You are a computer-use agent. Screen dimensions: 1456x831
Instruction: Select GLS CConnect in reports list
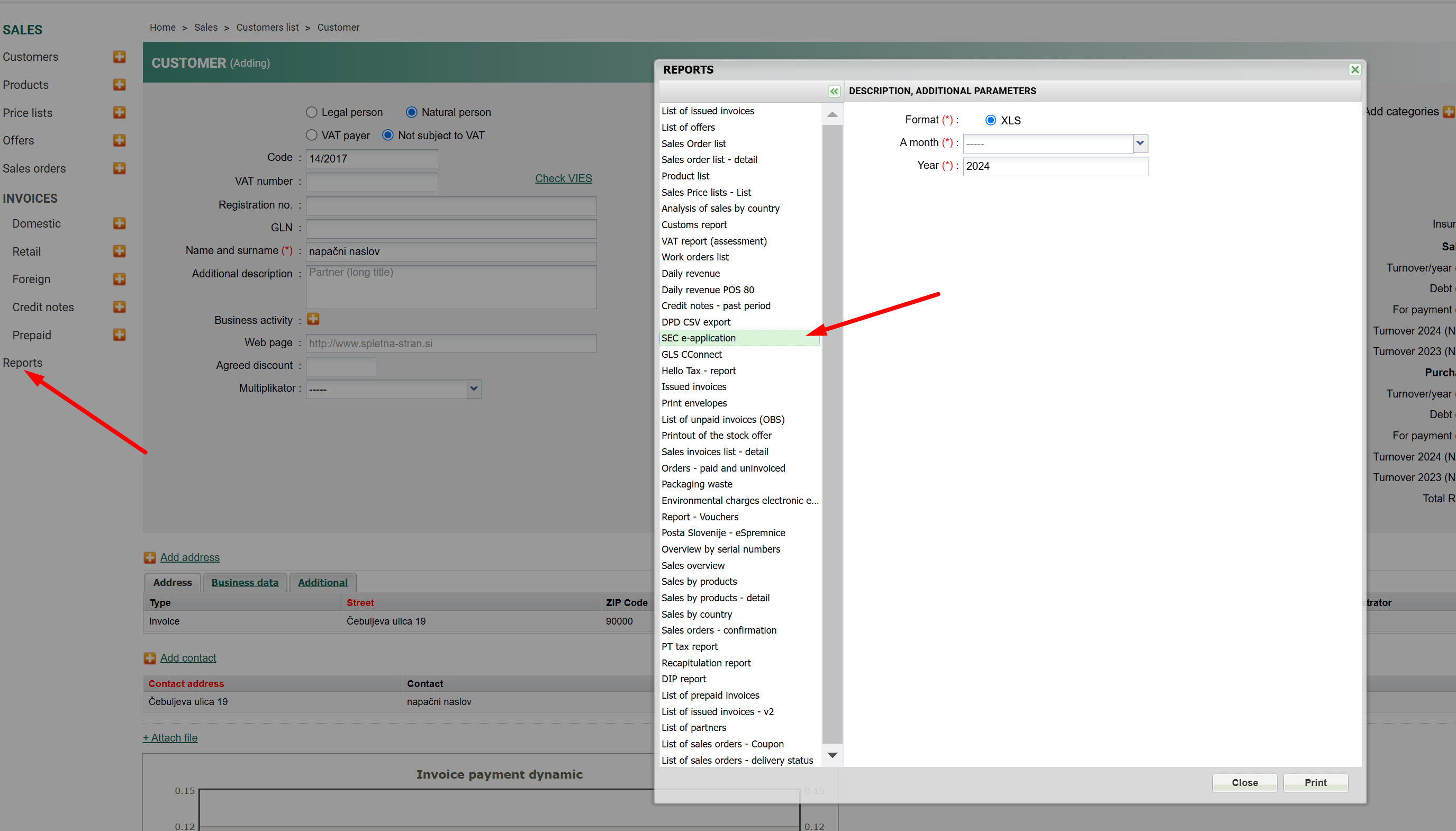click(692, 355)
